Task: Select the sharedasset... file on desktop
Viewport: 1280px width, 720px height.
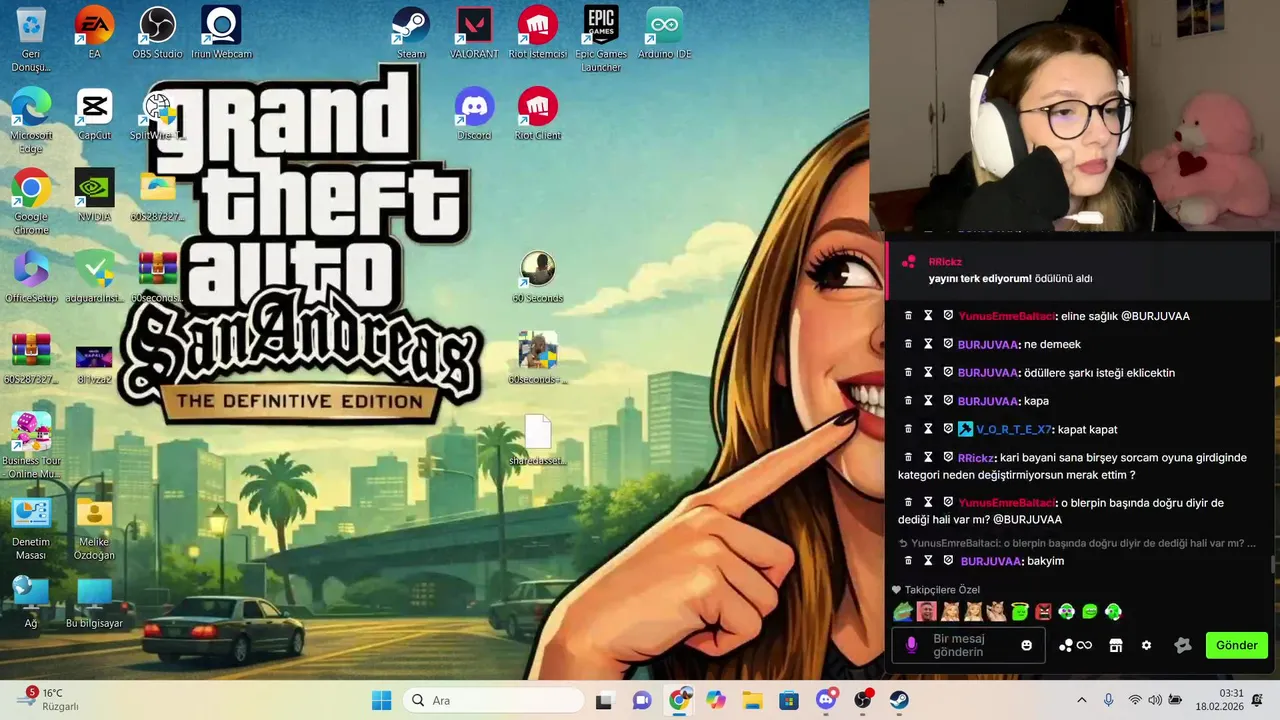Action: pyautogui.click(x=538, y=440)
